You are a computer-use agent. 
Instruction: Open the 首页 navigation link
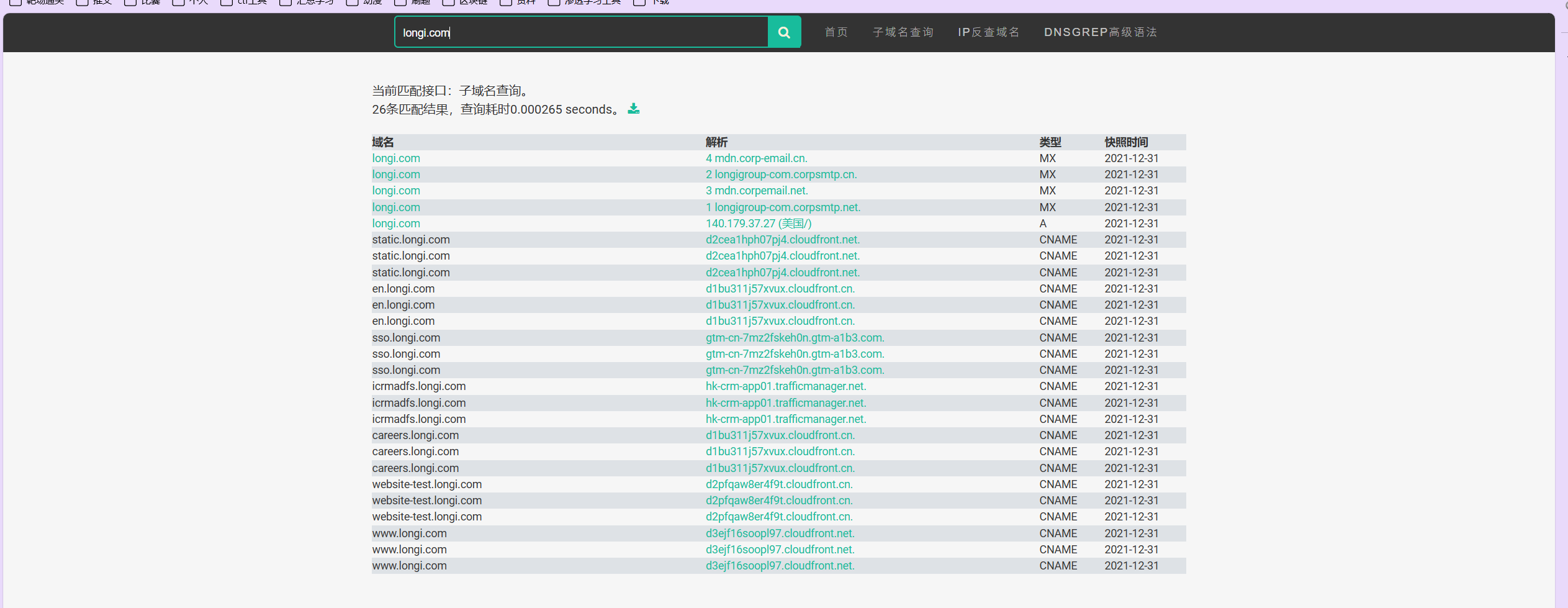836,32
